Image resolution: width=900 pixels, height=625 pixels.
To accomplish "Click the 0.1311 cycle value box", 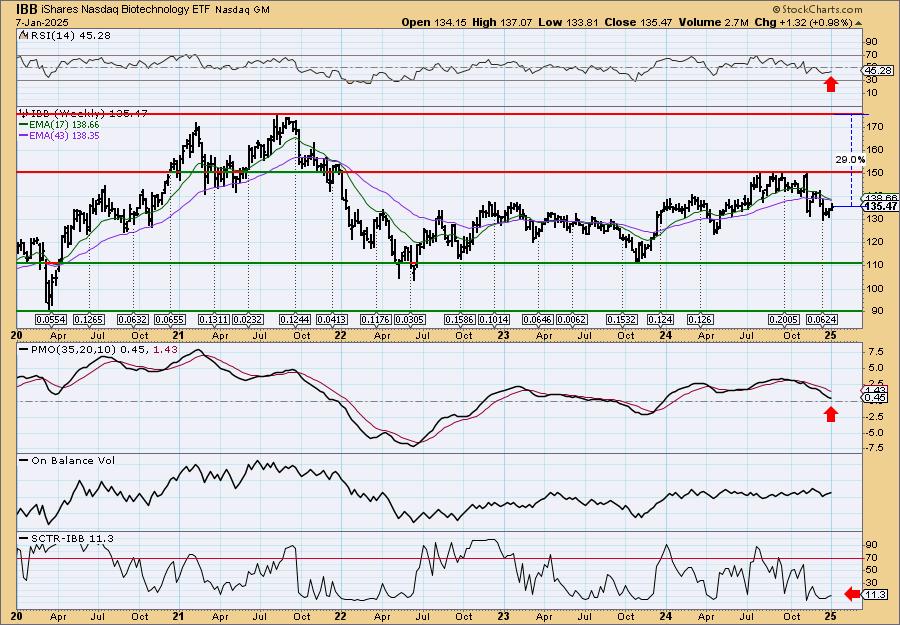I will [214, 319].
